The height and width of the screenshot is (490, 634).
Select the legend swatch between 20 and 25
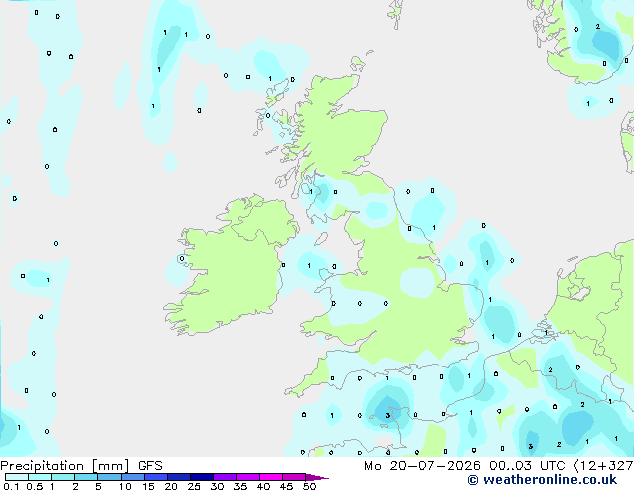point(179,477)
